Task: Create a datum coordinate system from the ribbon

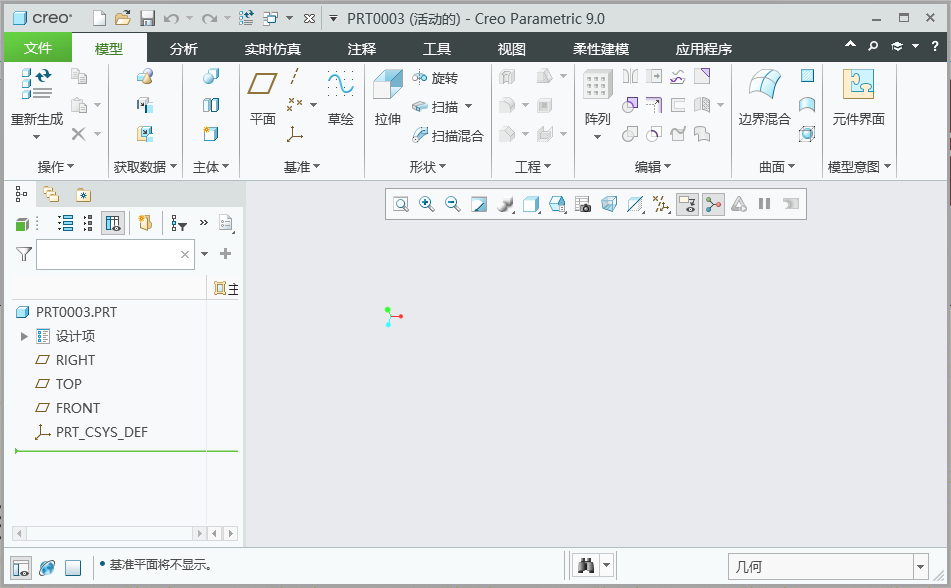Action: pos(295,133)
